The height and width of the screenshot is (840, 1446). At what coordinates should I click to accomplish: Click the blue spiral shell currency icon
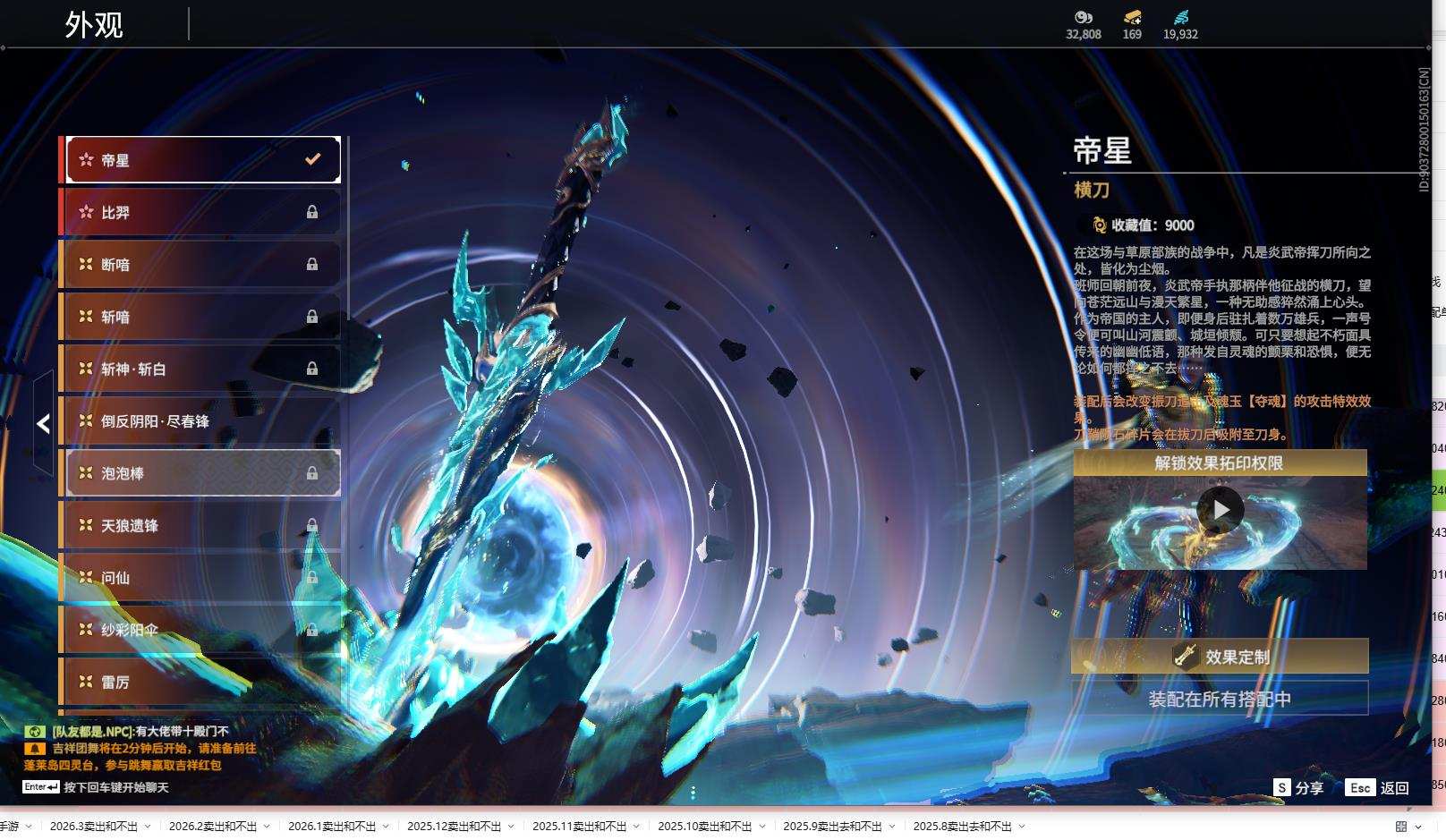click(1180, 17)
